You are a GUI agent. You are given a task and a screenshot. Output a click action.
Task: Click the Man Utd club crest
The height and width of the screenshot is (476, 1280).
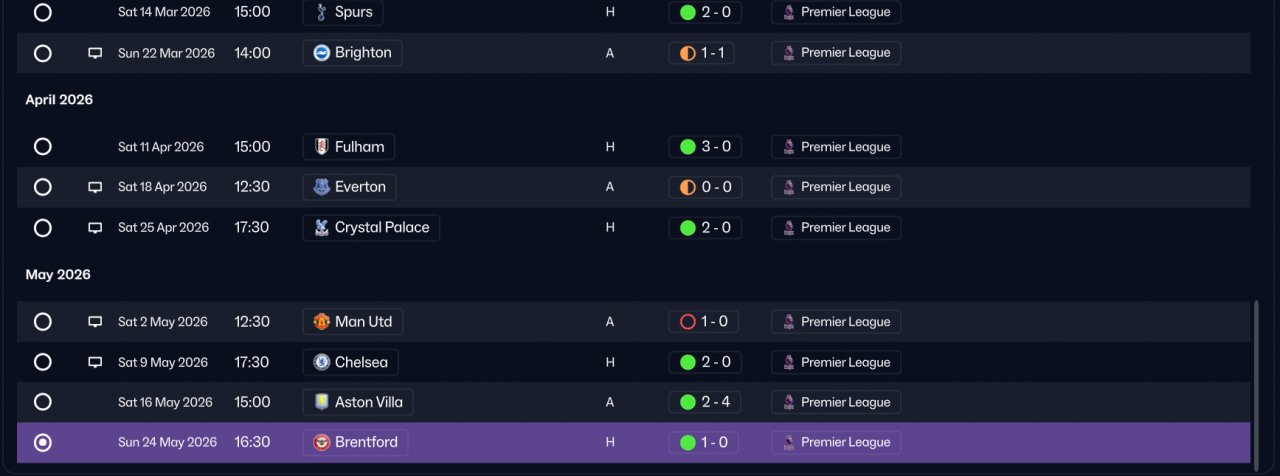point(322,322)
